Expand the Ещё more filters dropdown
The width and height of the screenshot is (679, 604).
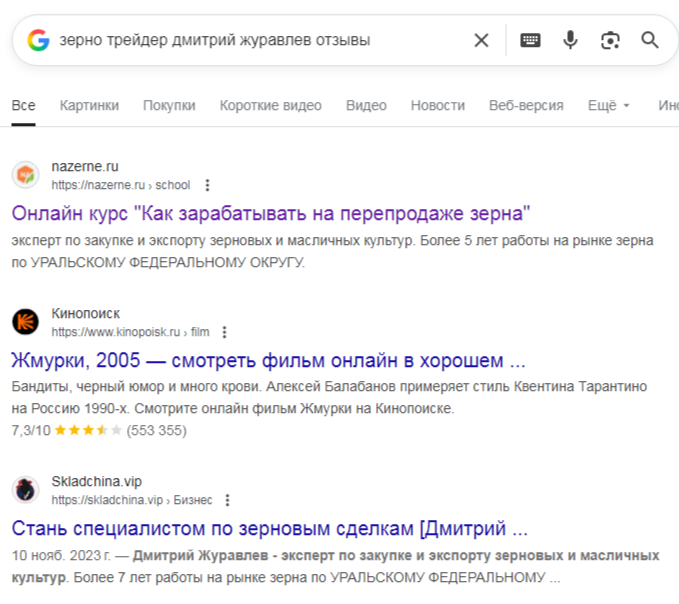pyautogui.click(x=609, y=105)
